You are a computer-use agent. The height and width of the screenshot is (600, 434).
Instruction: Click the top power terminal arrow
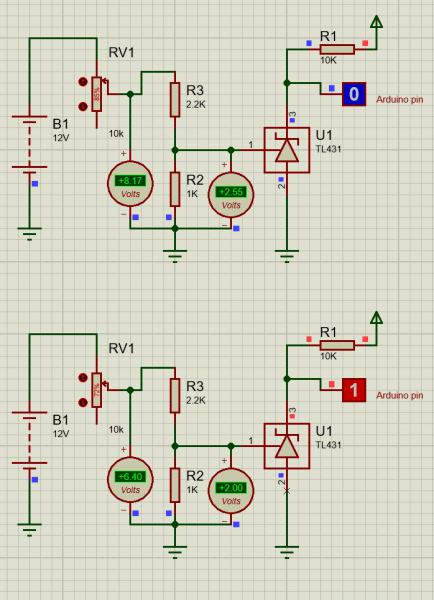pos(377,22)
